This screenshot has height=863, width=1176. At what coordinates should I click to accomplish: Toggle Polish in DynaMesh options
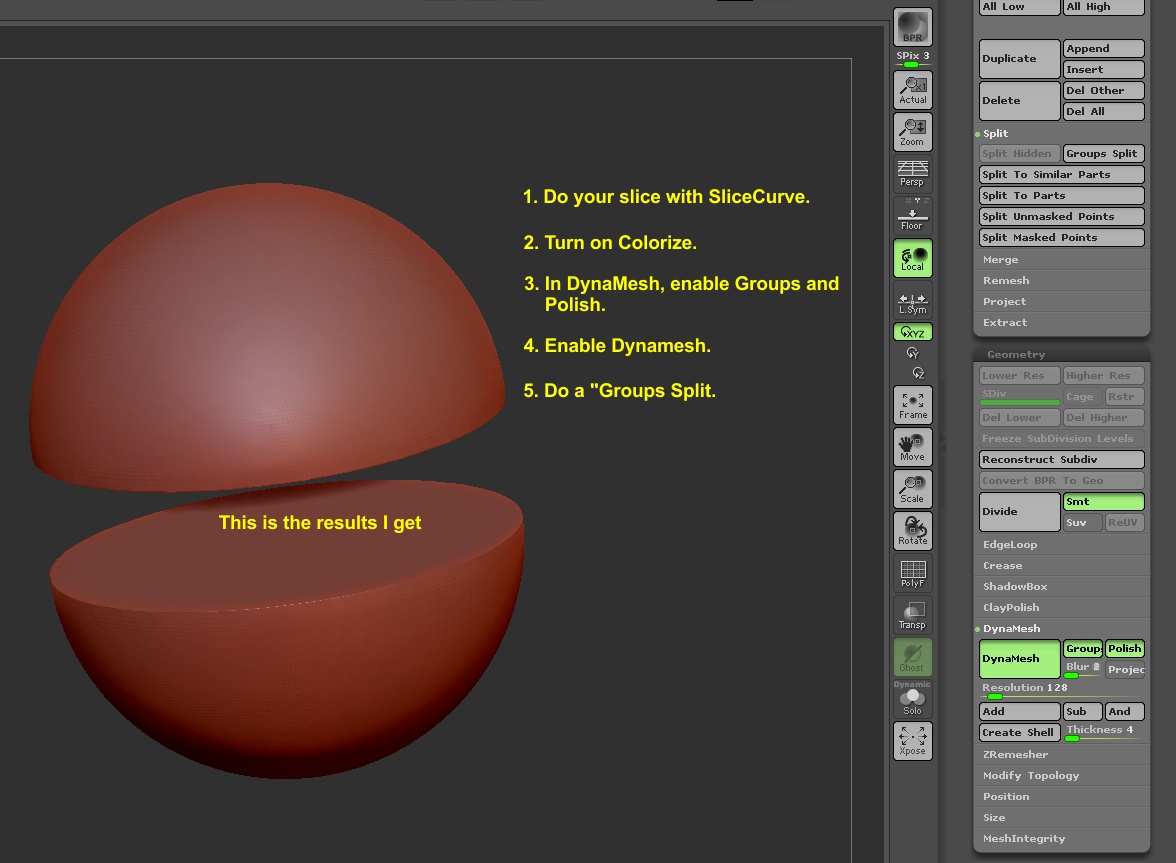coord(1124,648)
